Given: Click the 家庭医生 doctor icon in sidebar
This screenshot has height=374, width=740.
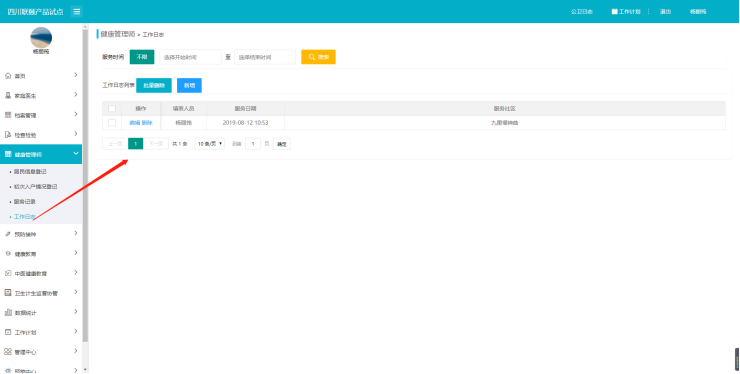Looking at the screenshot, I should click(x=8, y=95).
